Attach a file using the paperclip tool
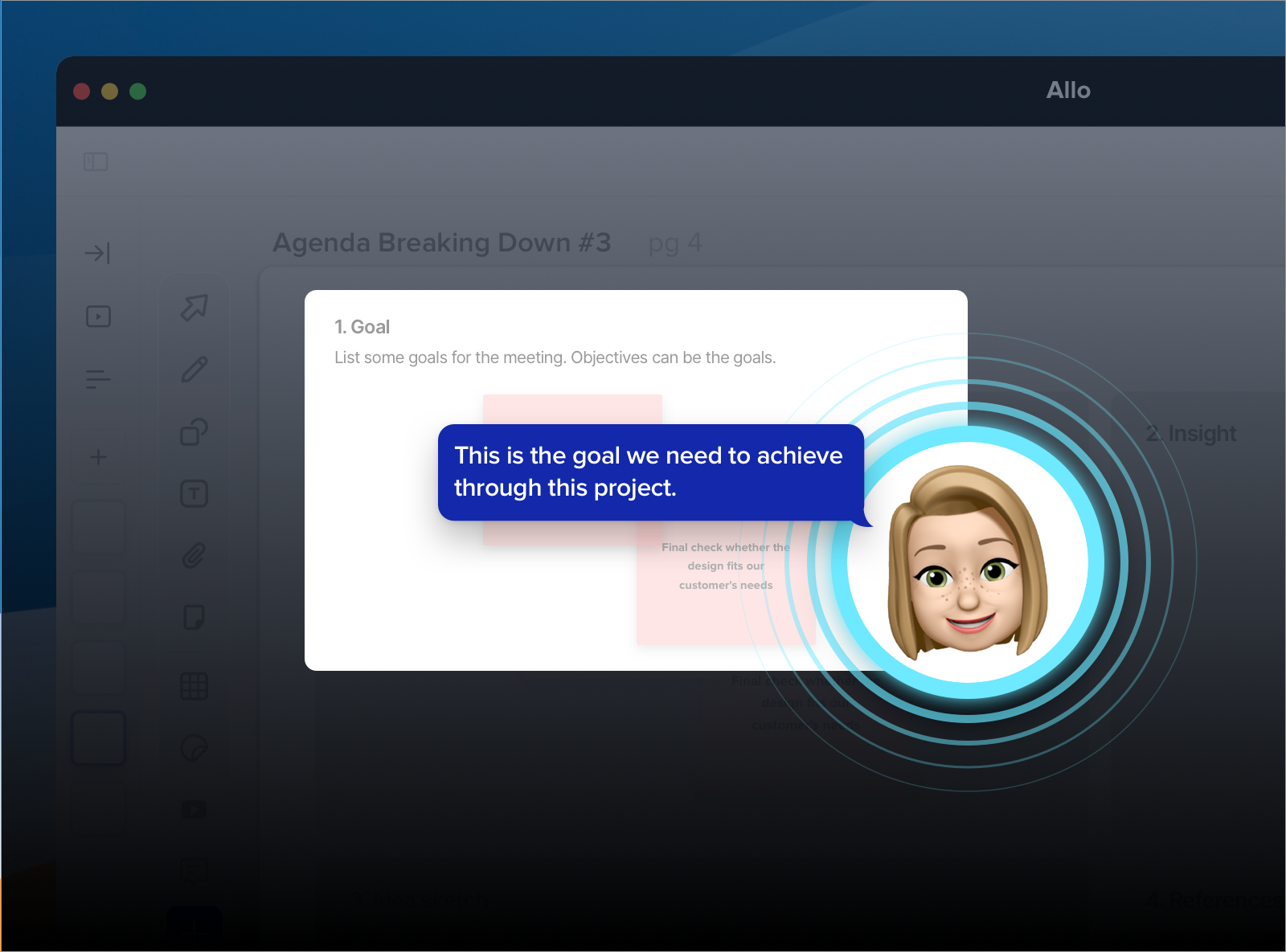The image size is (1286, 952). pyautogui.click(x=194, y=556)
